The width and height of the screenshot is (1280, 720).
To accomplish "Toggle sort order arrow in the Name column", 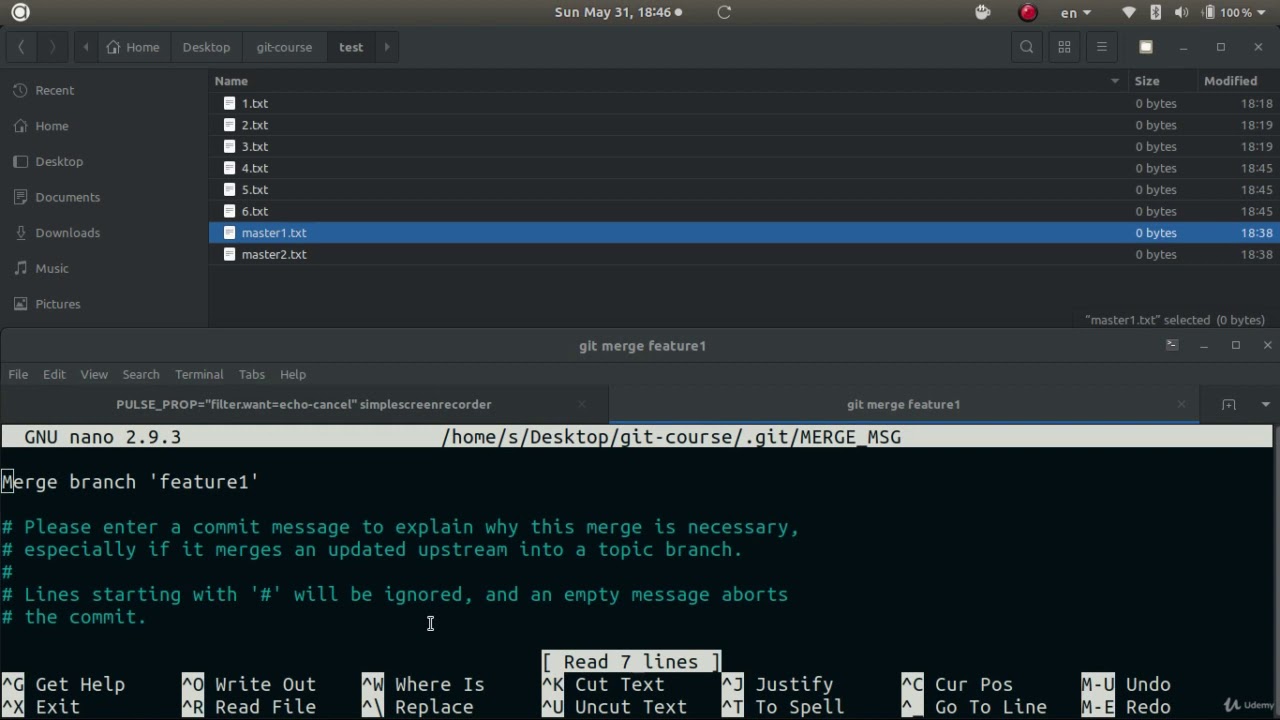I will click(x=1114, y=81).
